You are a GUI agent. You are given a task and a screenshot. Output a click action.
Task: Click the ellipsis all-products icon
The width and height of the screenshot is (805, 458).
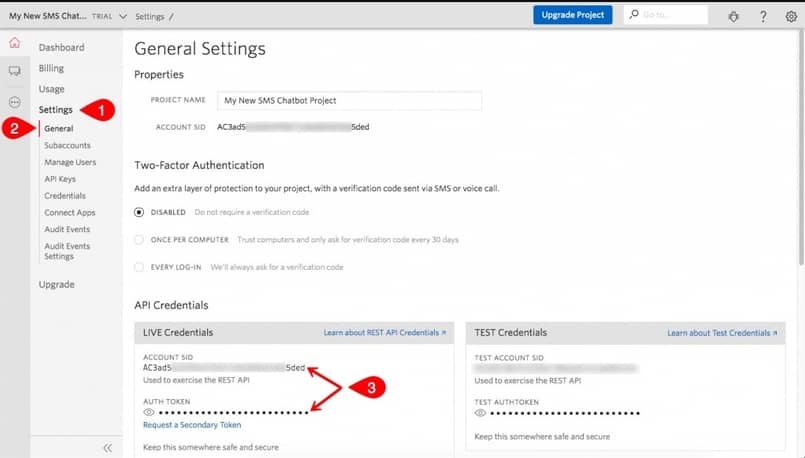point(14,102)
